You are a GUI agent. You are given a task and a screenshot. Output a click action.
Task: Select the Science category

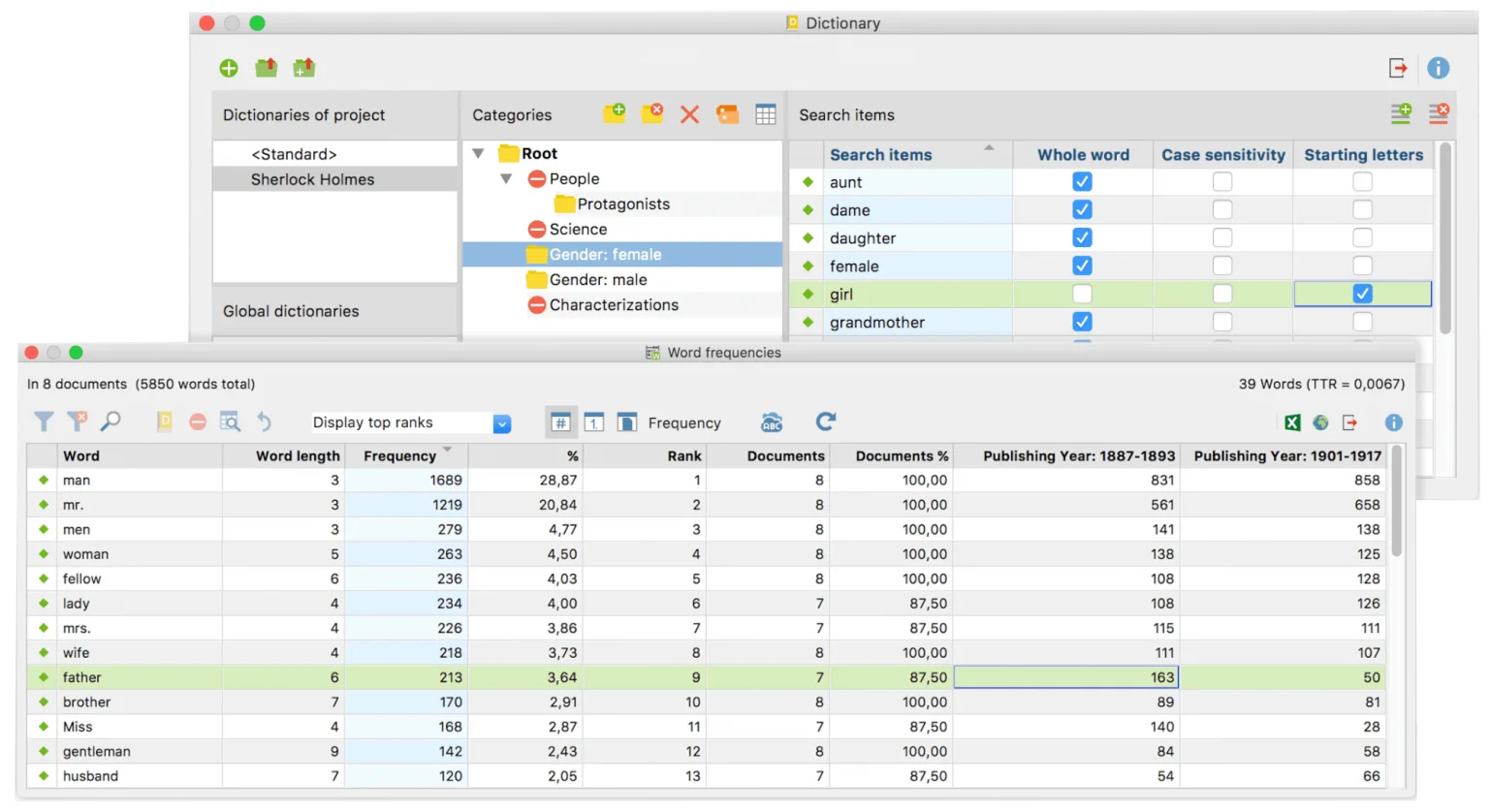578,230
